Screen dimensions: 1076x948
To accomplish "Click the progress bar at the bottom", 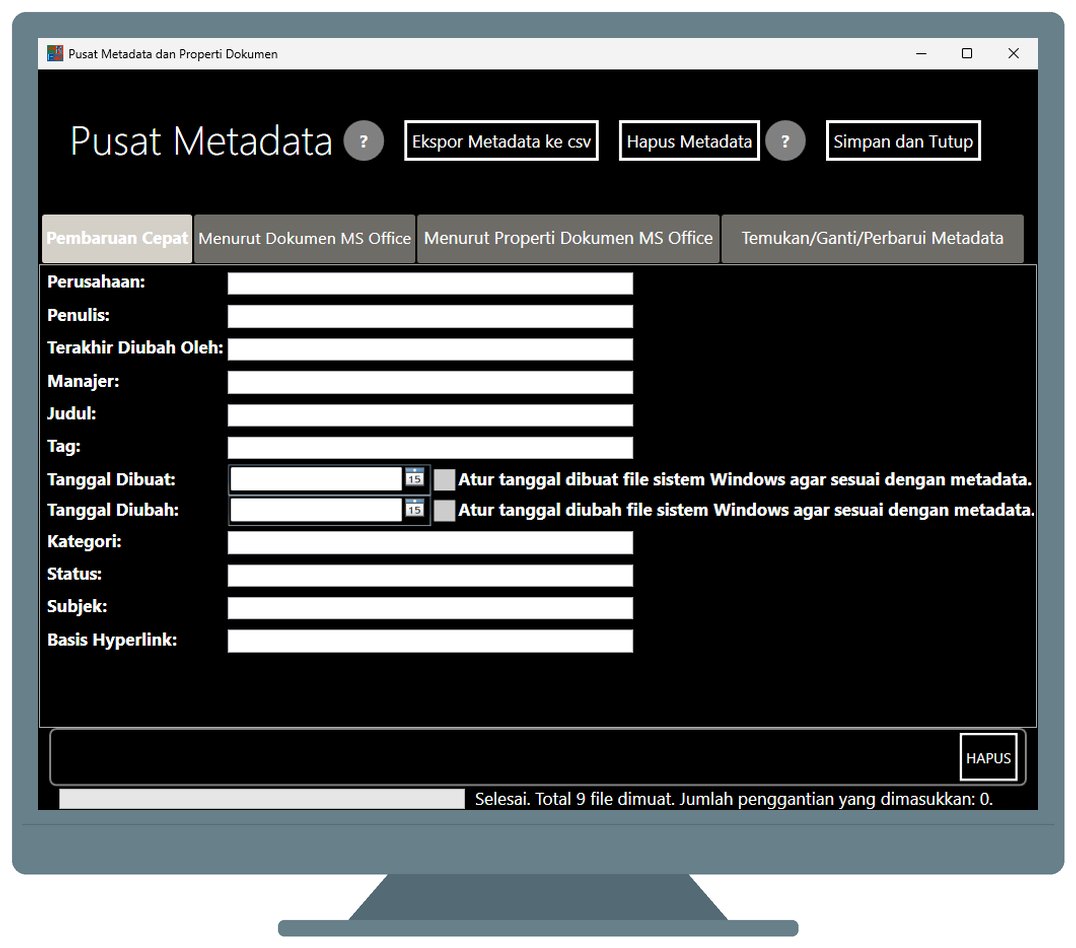I will [262, 798].
